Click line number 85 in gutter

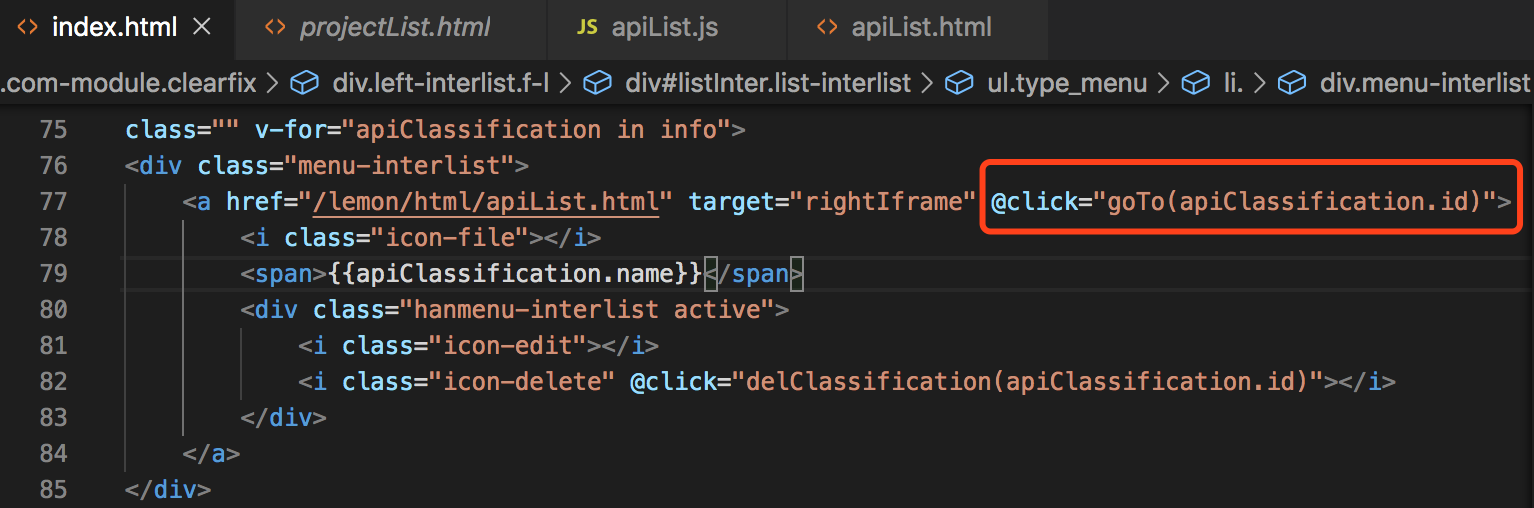pyautogui.click(x=52, y=489)
